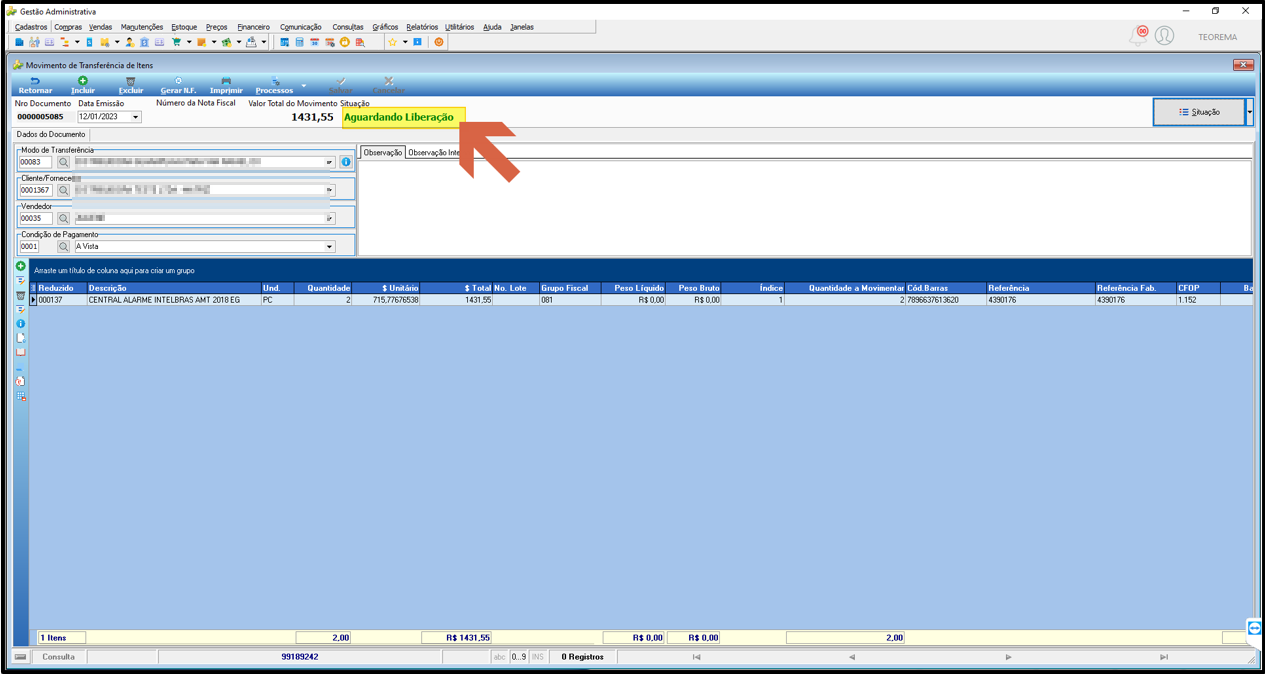Image resolution: width=1265 pixels, height=674 pixels.
Task: Switch to the Observação Interna tab
Action: click(x=433, y=153)
